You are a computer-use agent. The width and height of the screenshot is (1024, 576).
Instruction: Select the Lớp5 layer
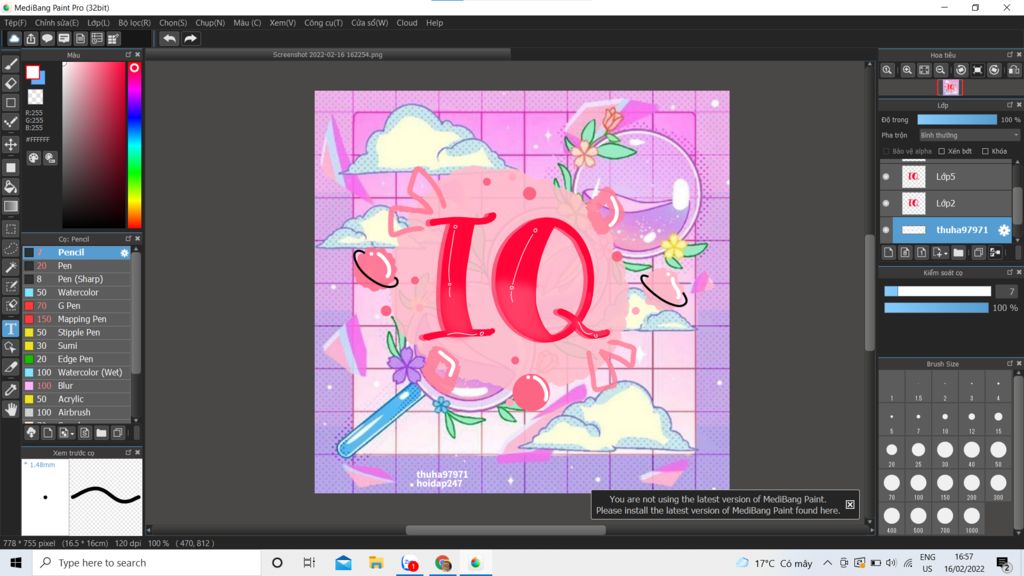point(946,176)
